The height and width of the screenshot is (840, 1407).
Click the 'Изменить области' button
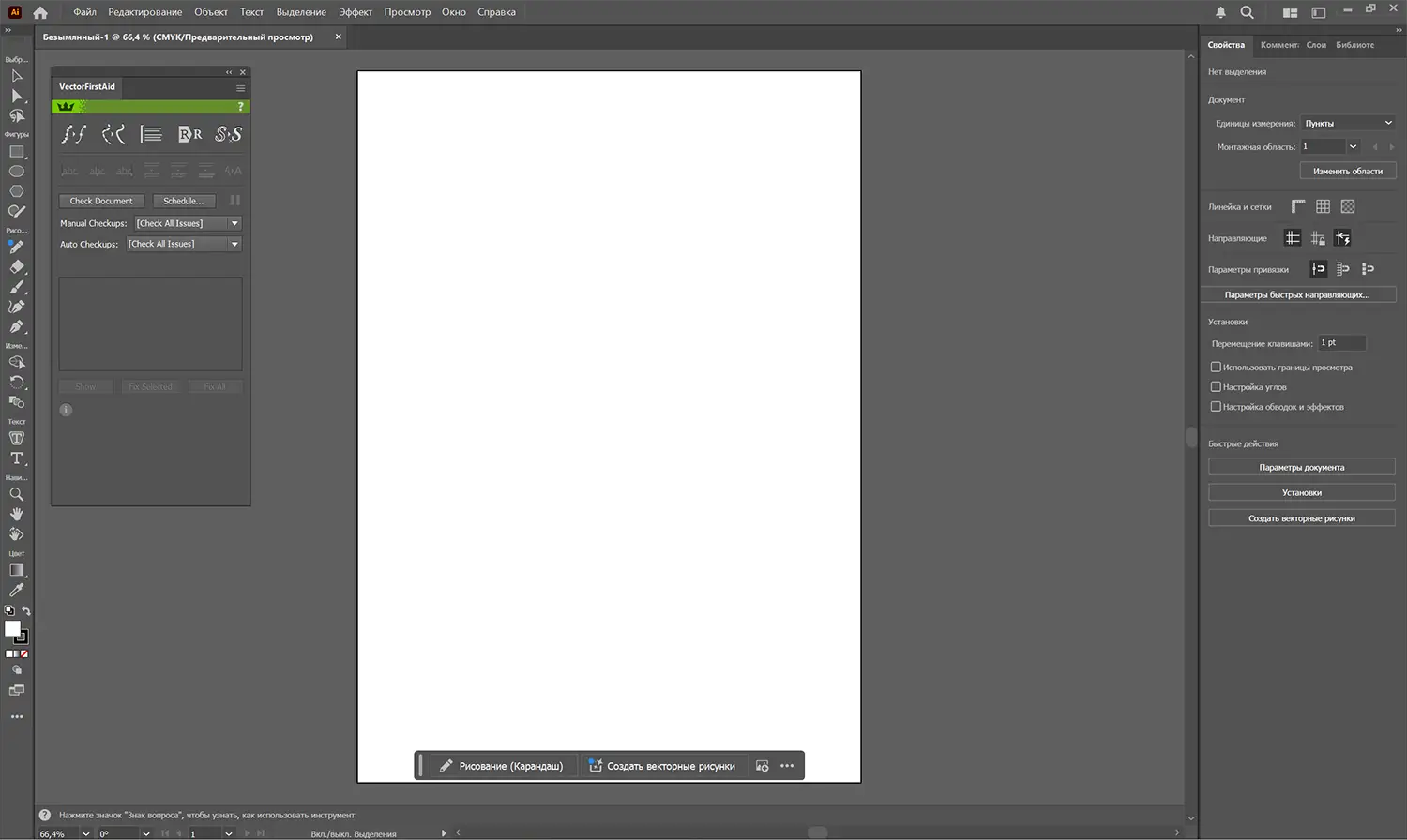1348,171
